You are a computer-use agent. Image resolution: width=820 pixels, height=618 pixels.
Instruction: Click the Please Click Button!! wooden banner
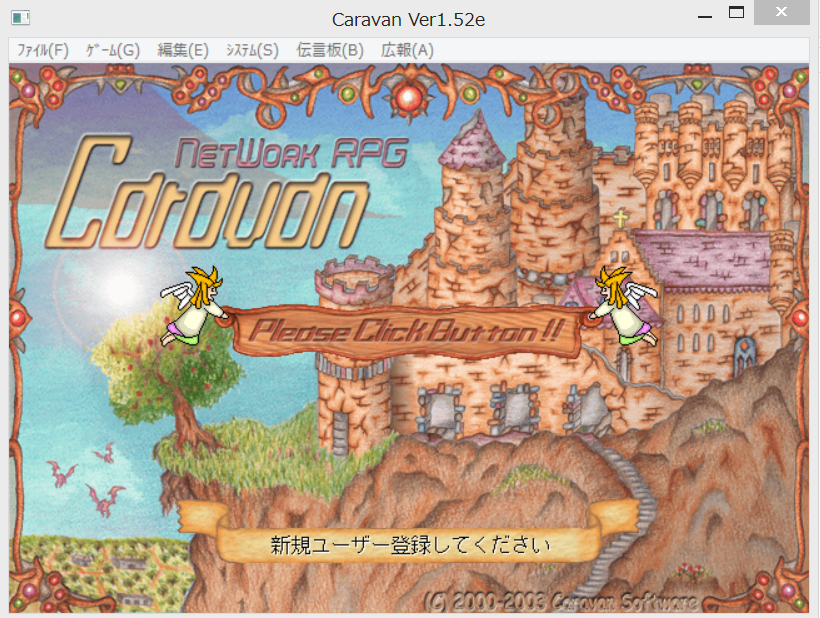(407, 332)
